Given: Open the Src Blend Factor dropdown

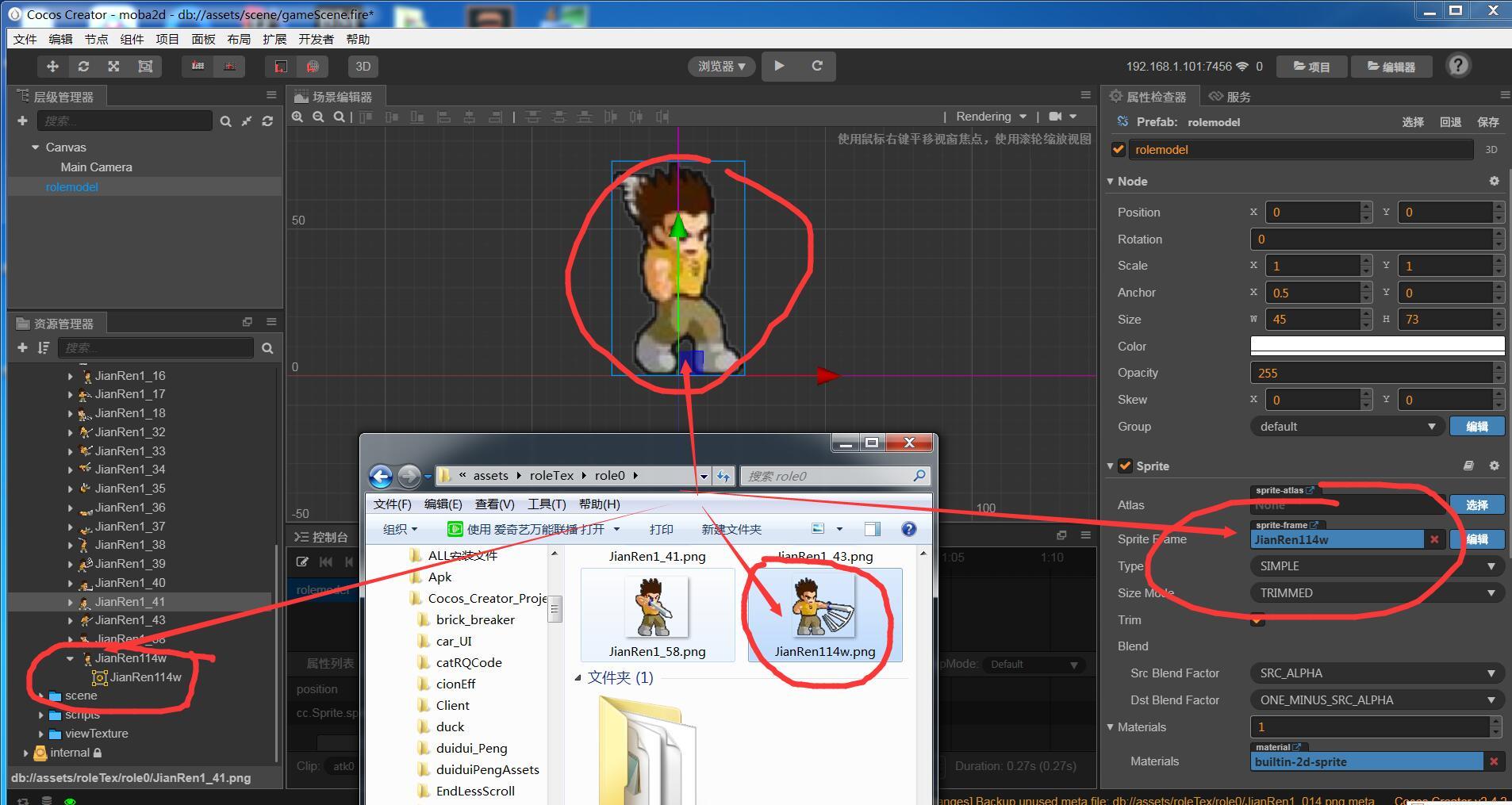Looking at the screenshot, I should (x=1377, y=673).
